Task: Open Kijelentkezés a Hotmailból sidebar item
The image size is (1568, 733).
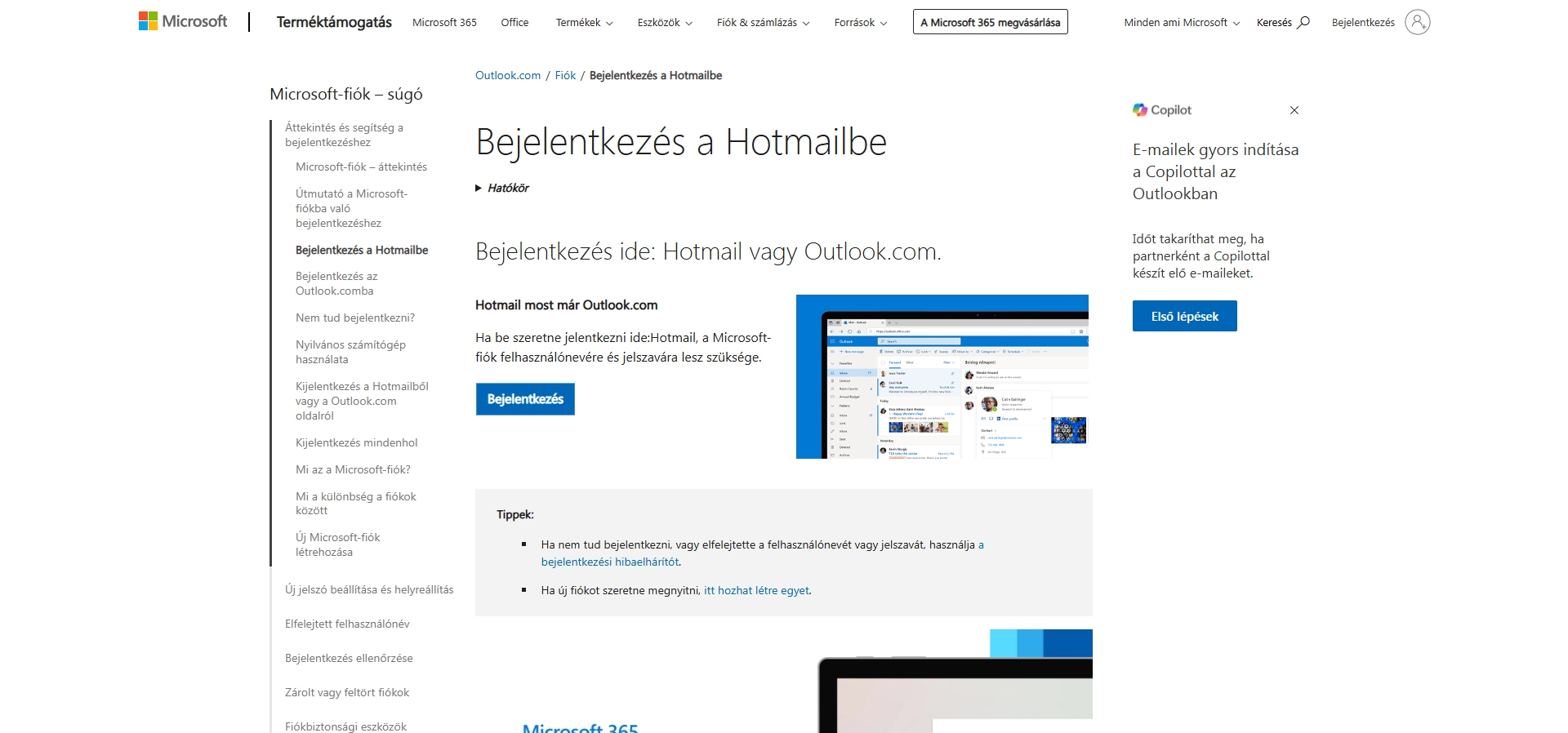Action: pos(362,401)
